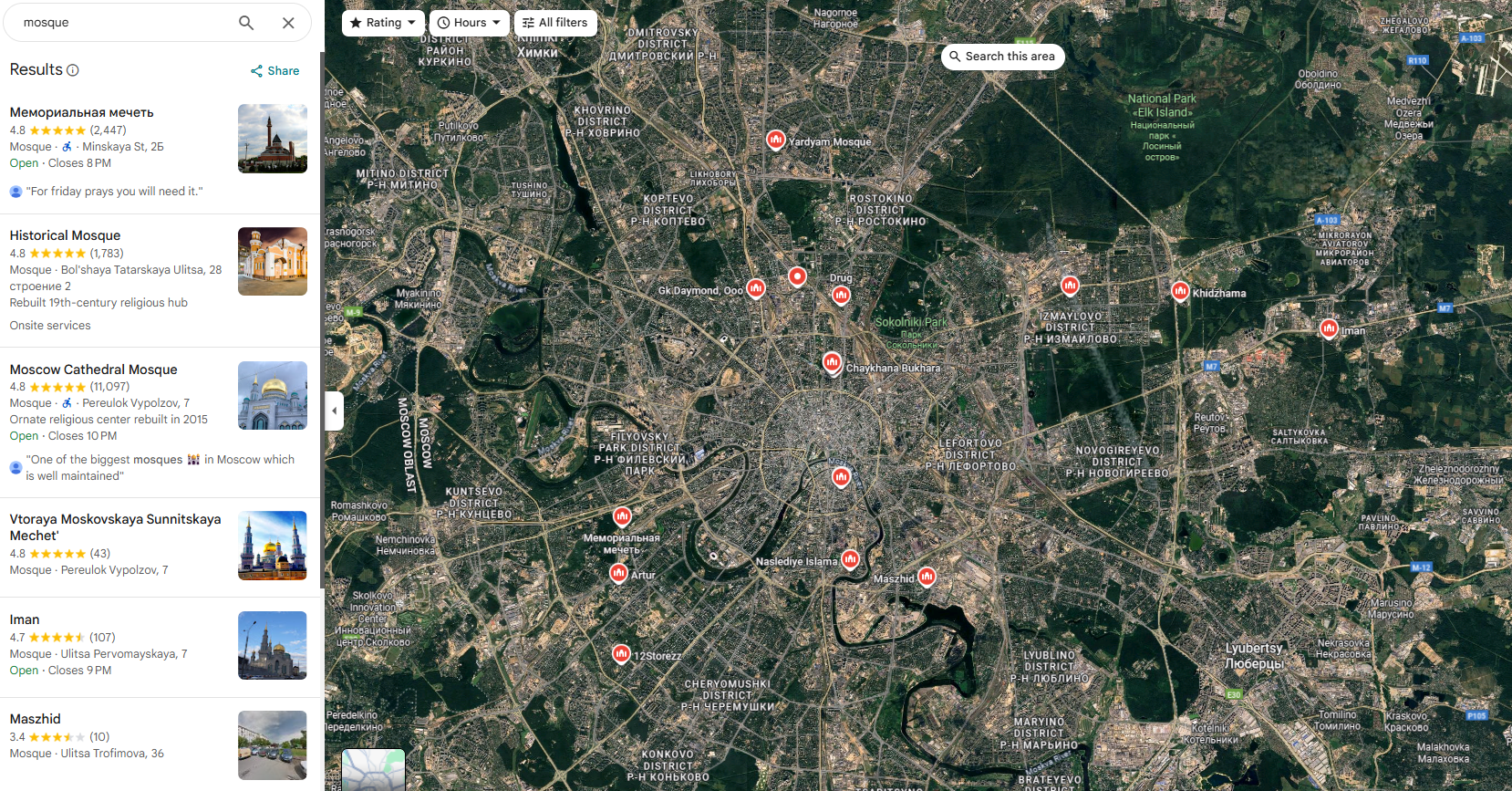
Task: Click "Rebuilt 19th-century religious hub" description
Action: click(98, 303)
